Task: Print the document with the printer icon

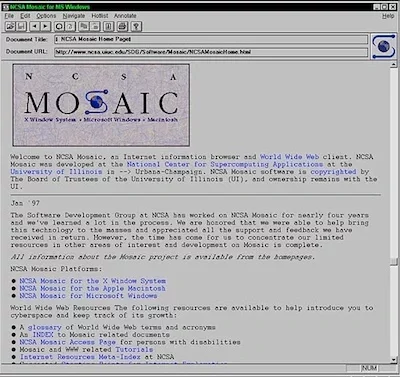Action: [122, 26]
